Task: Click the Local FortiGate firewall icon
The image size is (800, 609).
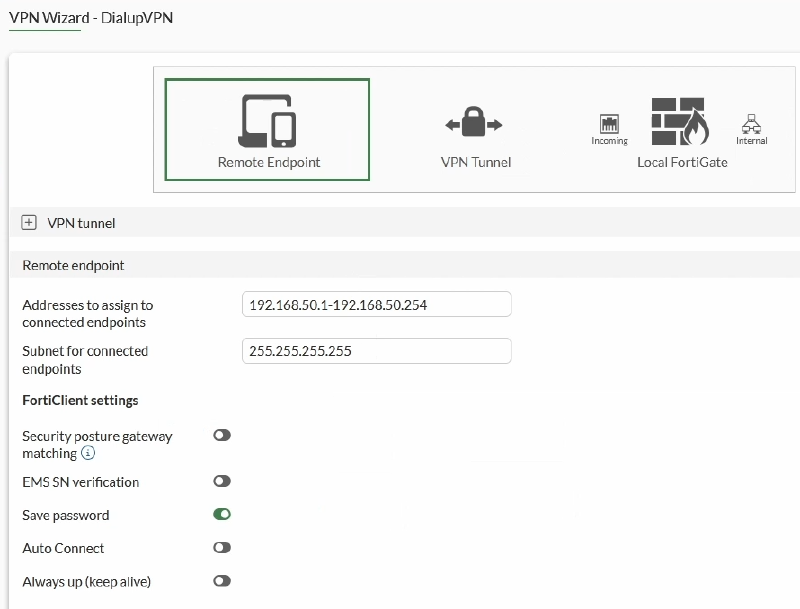Action: [680, 121]
